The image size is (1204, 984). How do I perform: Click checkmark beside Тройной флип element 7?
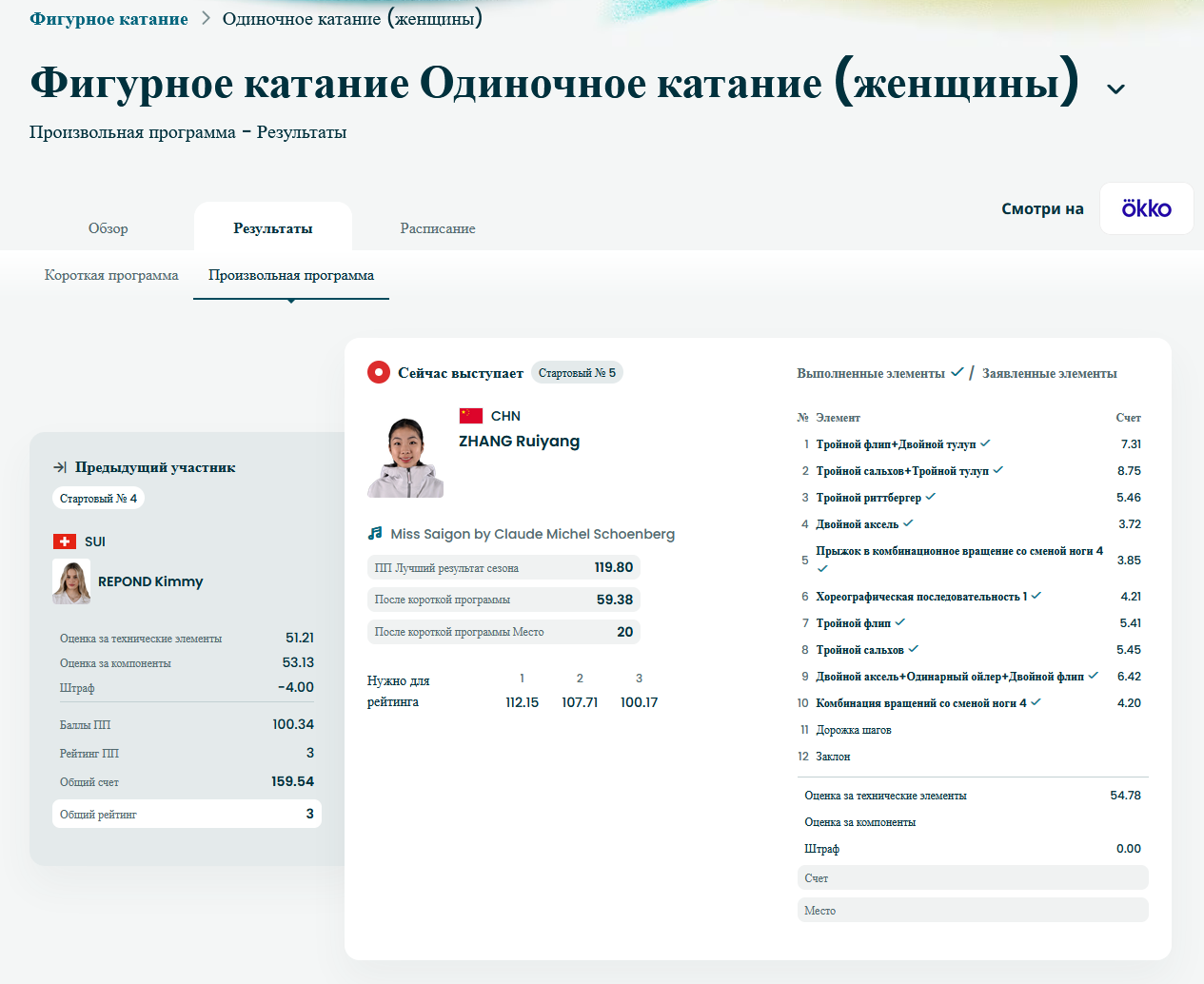(x=900, y=622)
